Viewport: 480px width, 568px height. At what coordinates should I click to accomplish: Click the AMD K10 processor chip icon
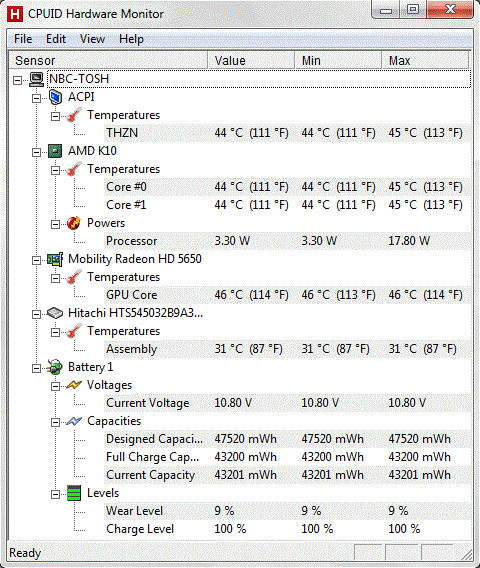click(x=55, y=151)
